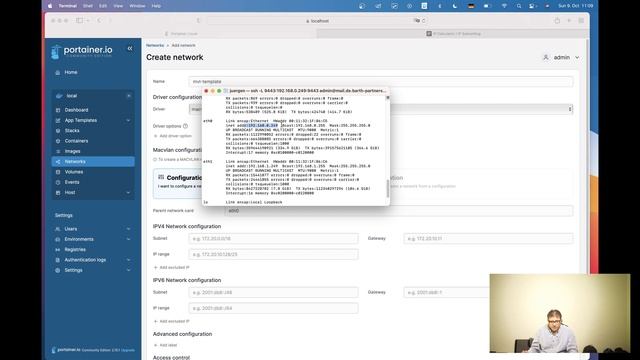Focus the IPV6 IP range field

point(273,308)
